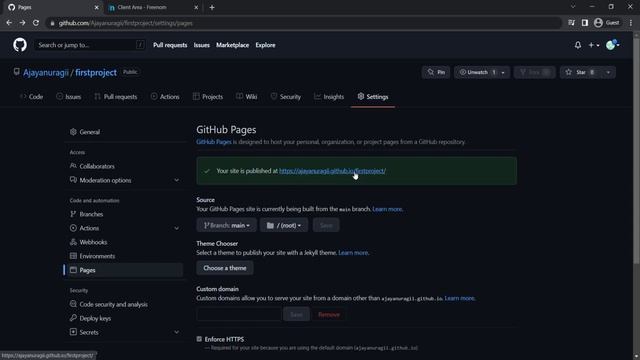Click Learn more under Custom domain
Image resolution: width=640 pixels, height=360 pixels.
[x=460, y=298]
